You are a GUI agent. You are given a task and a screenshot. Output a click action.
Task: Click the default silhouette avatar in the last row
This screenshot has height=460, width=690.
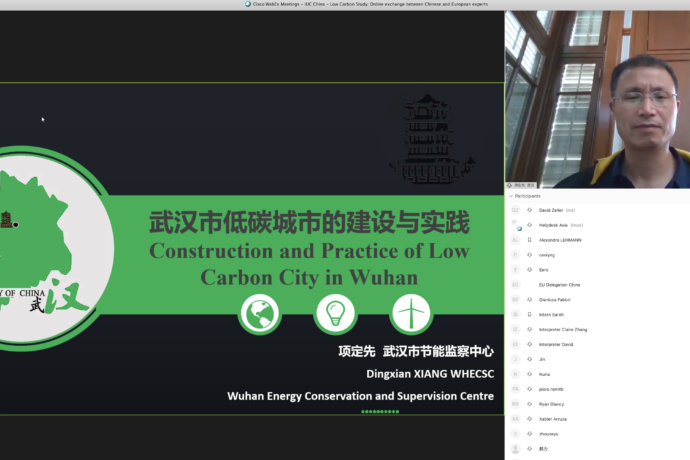515,449
